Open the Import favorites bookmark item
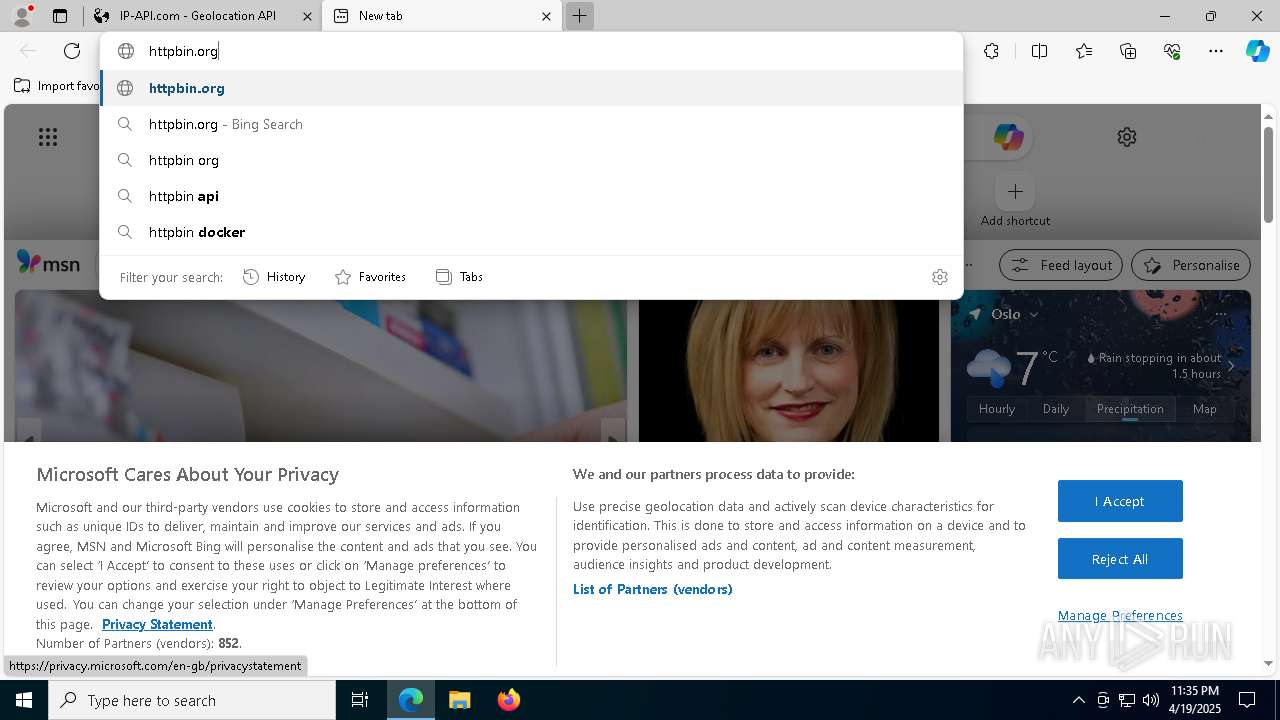Screen dimensions: 1280x720 click(57, 86)
